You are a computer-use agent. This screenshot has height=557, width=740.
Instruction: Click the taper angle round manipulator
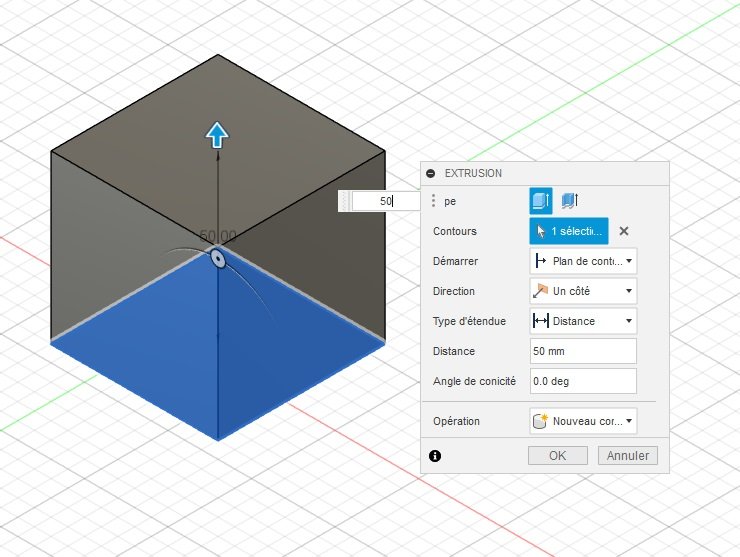coord(218,259)
